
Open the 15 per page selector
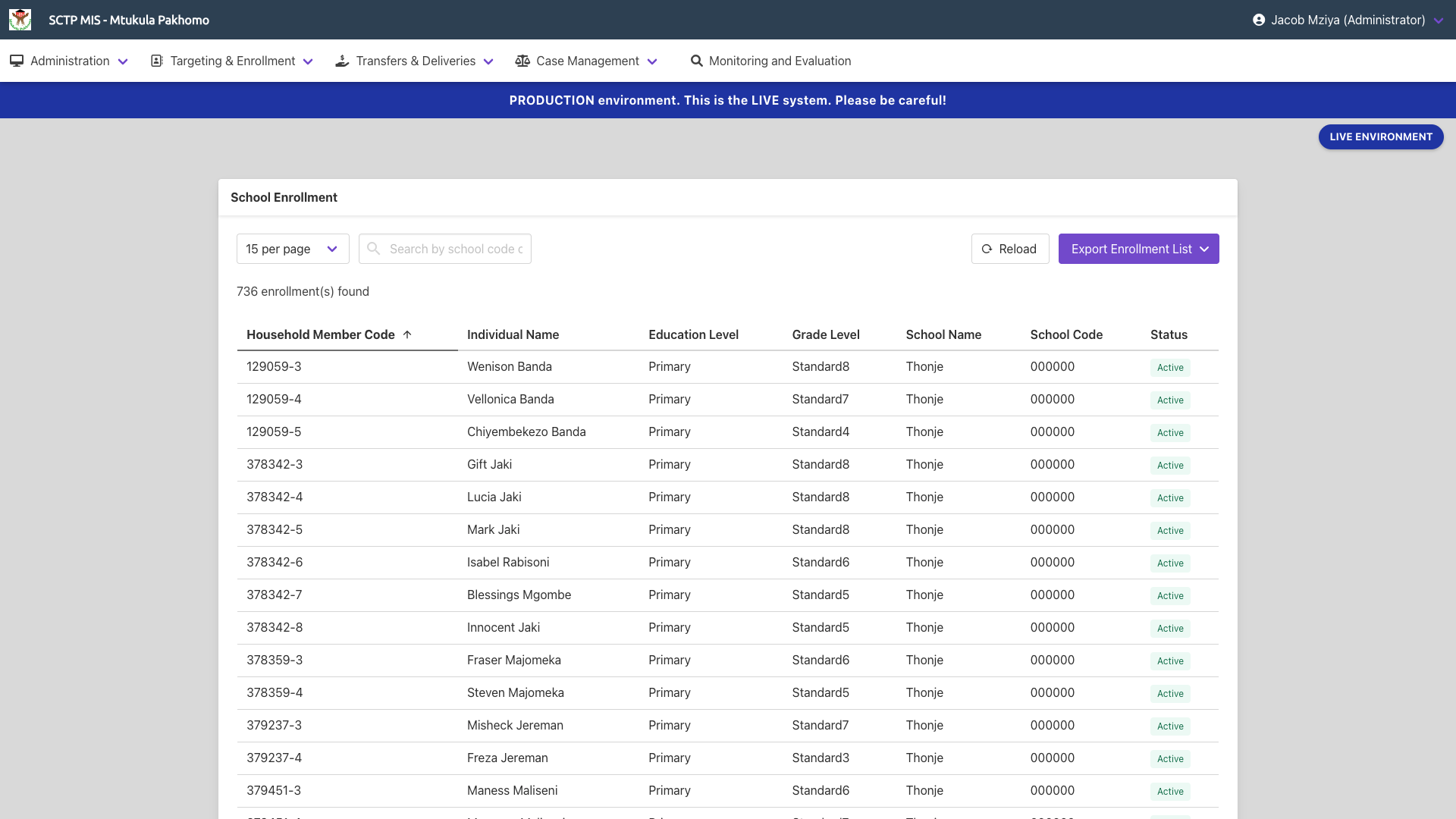[293, 249]
